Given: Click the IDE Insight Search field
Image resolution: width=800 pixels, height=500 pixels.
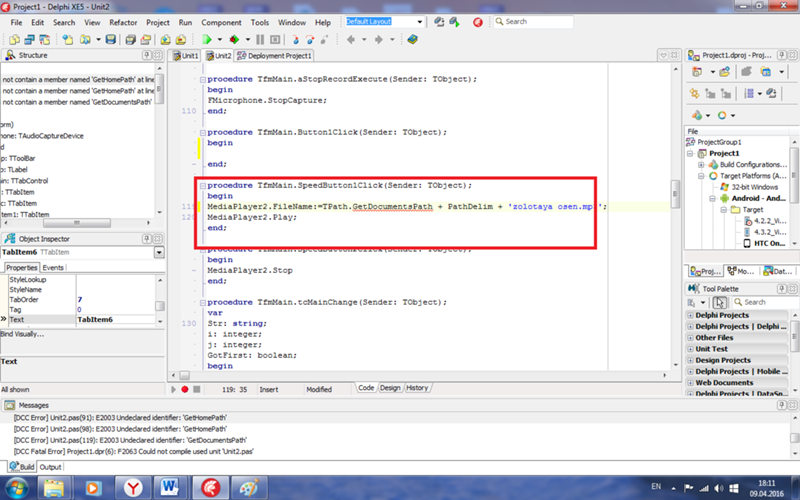Looking at the screenshot, I should 533,21.
